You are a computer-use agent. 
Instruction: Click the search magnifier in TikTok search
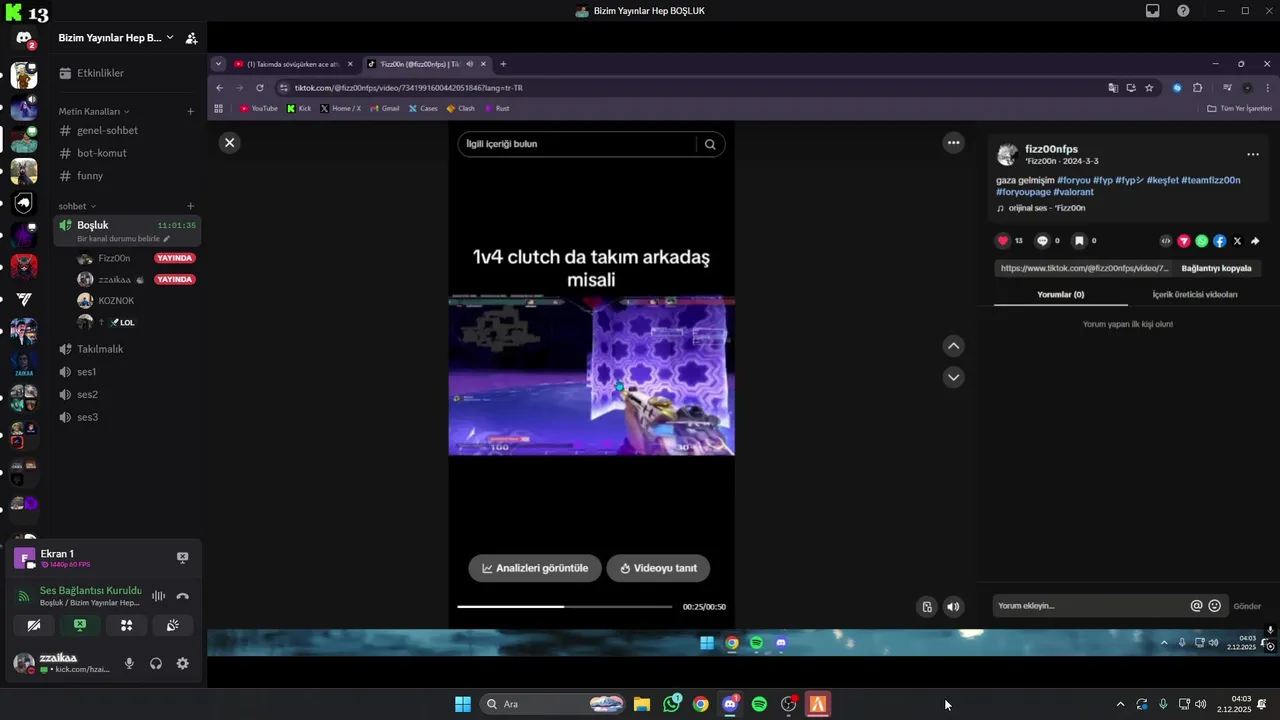(x=710, y=144)
